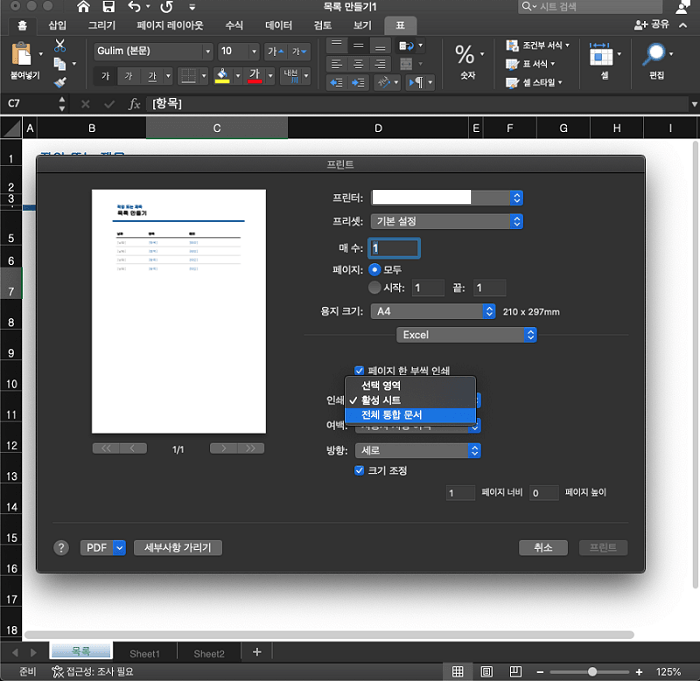Zoom in with the plus button

click(639, 671)
